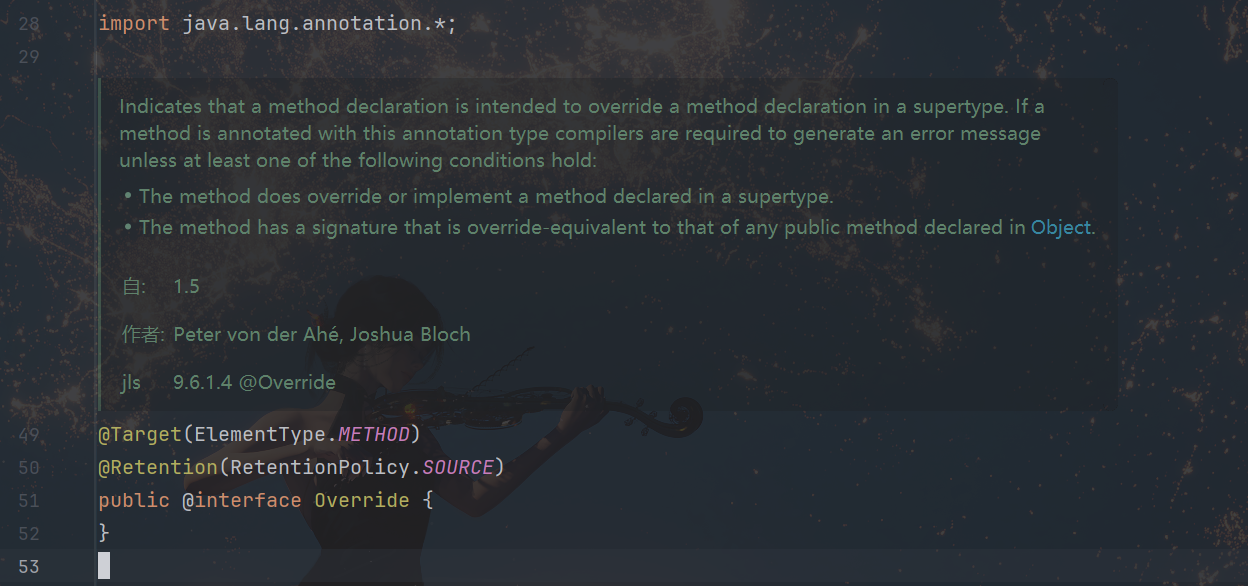
Task: Click the jls reference 9.6.1.4 @Override
Action: pyautogui.click(x=254, y=382)
